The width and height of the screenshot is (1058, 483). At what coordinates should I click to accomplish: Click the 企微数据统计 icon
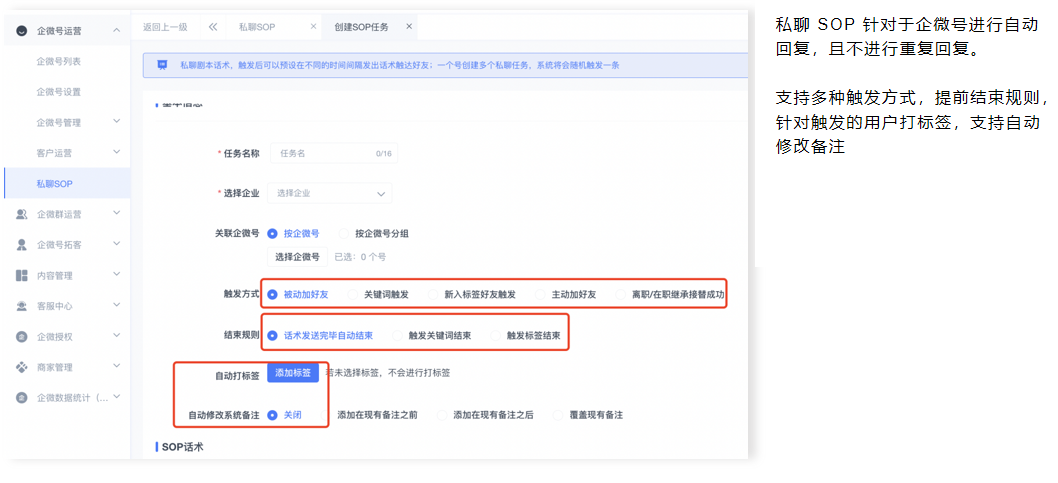[x=22, y=398]
